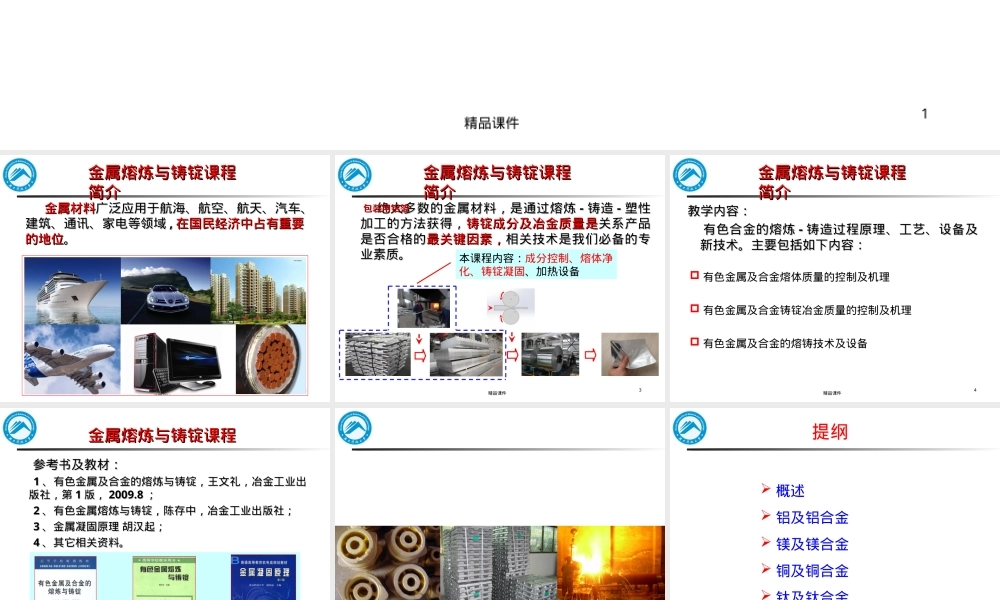Select the aluminum foil pouch photo
Viewport: 1000px width, 600px height.
(x=629, y=355)
